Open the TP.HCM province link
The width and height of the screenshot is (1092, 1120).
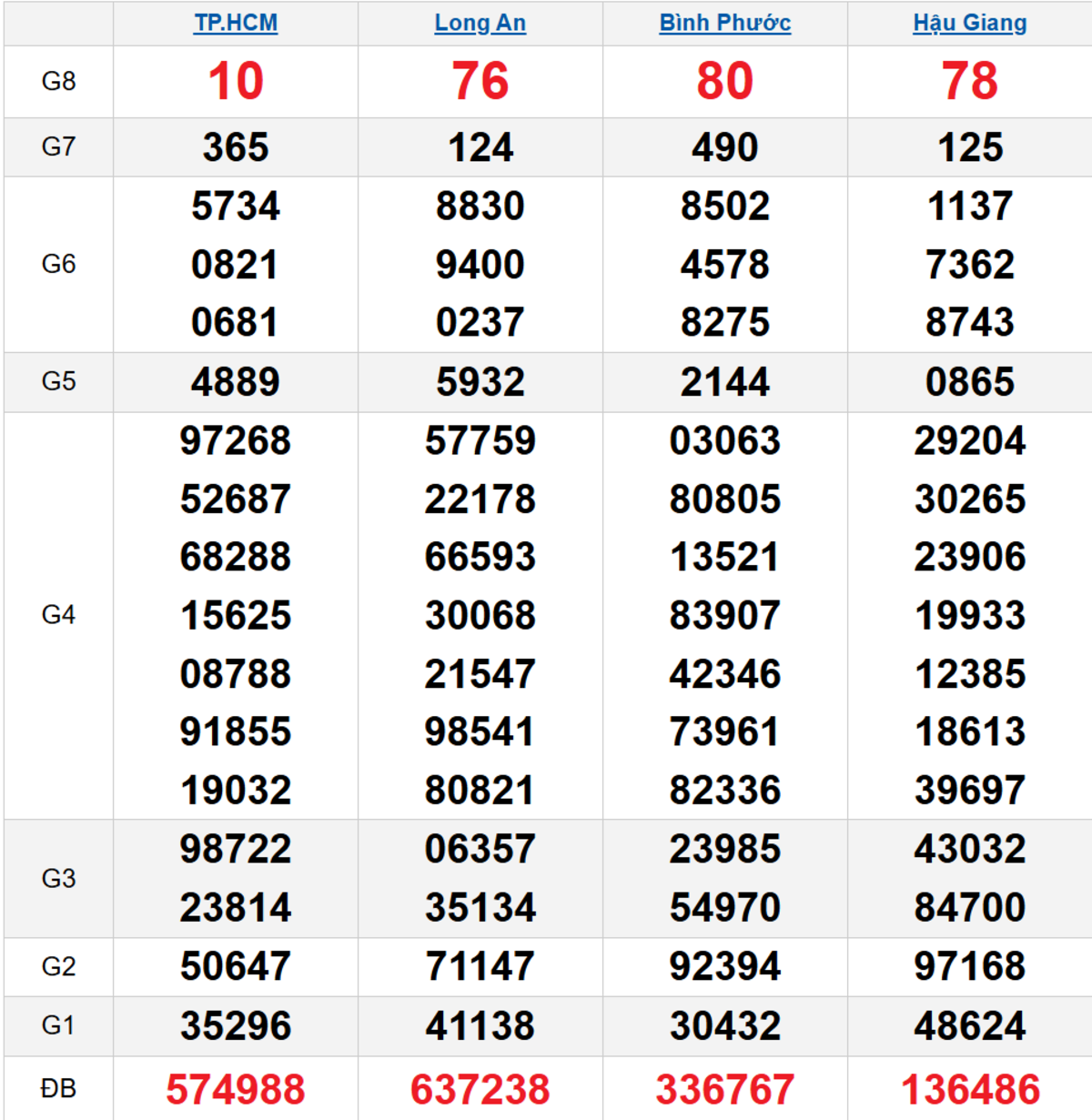pyautogui.click(x=236, y=23)
